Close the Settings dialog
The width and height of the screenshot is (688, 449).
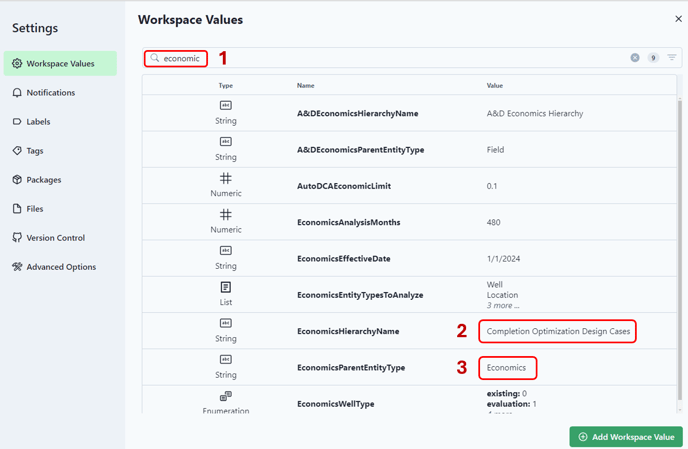(x=678, y=19)
